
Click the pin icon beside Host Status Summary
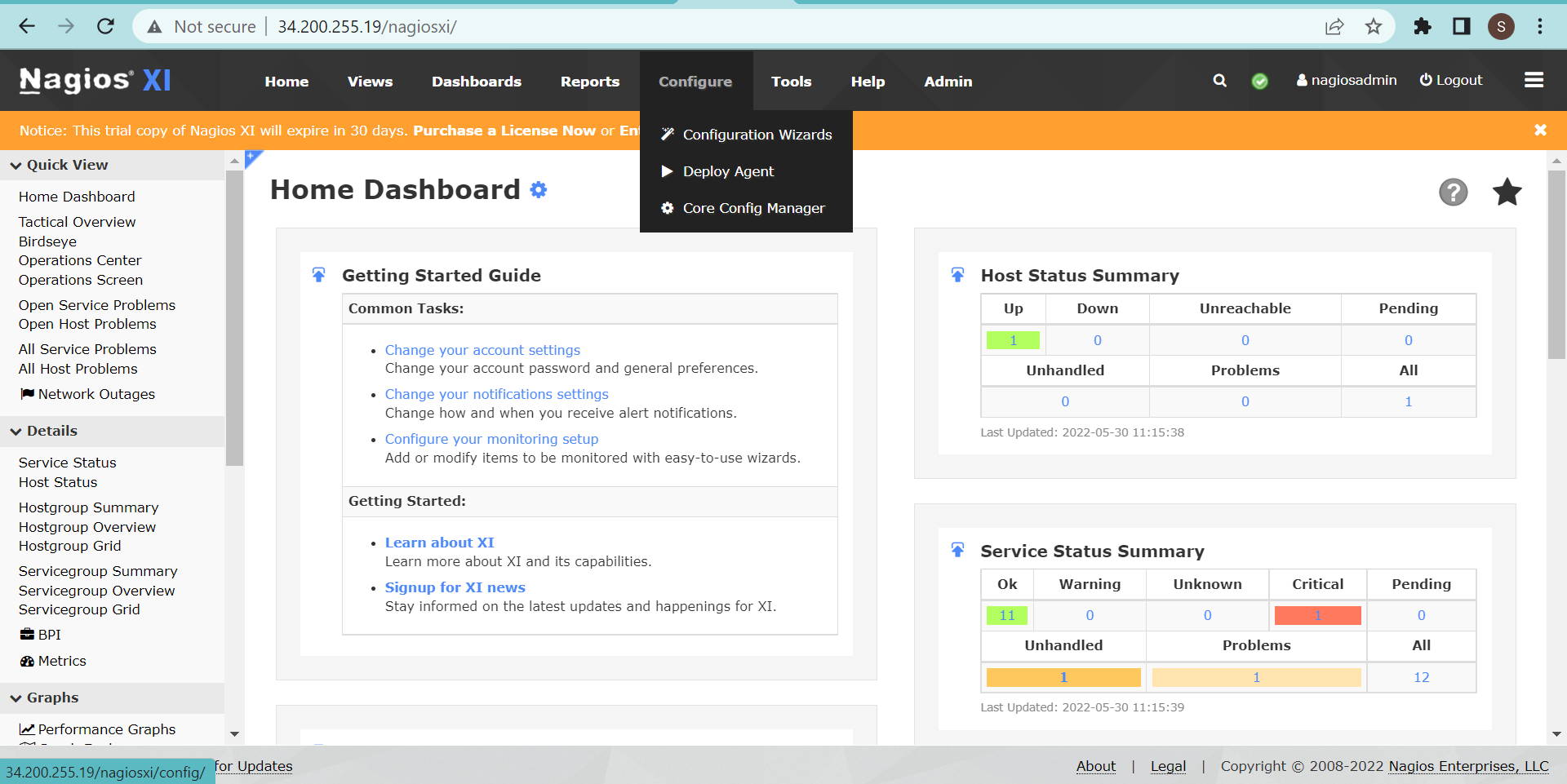(x=957, y=275)
